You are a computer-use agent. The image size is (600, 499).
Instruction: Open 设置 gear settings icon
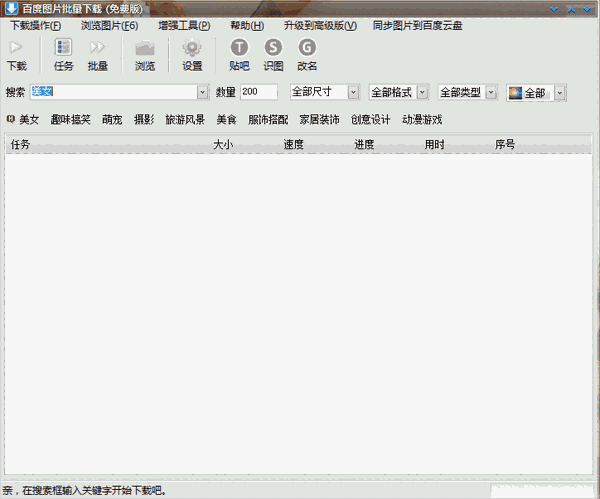pyautogui.click(x=192, y=47)
